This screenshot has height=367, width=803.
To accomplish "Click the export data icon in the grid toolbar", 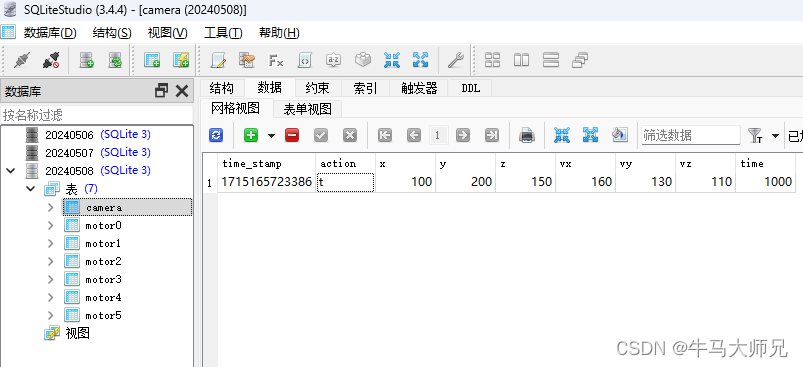I will point(590,135).
